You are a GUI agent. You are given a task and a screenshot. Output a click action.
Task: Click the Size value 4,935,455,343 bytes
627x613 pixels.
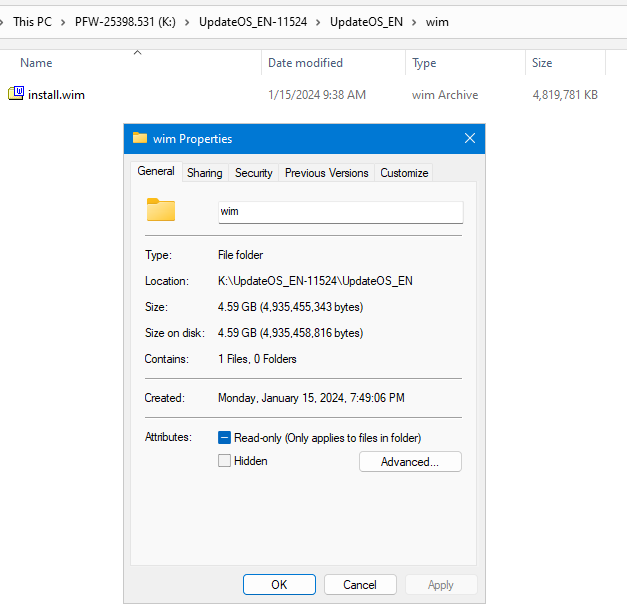click(x=290, y=307)
